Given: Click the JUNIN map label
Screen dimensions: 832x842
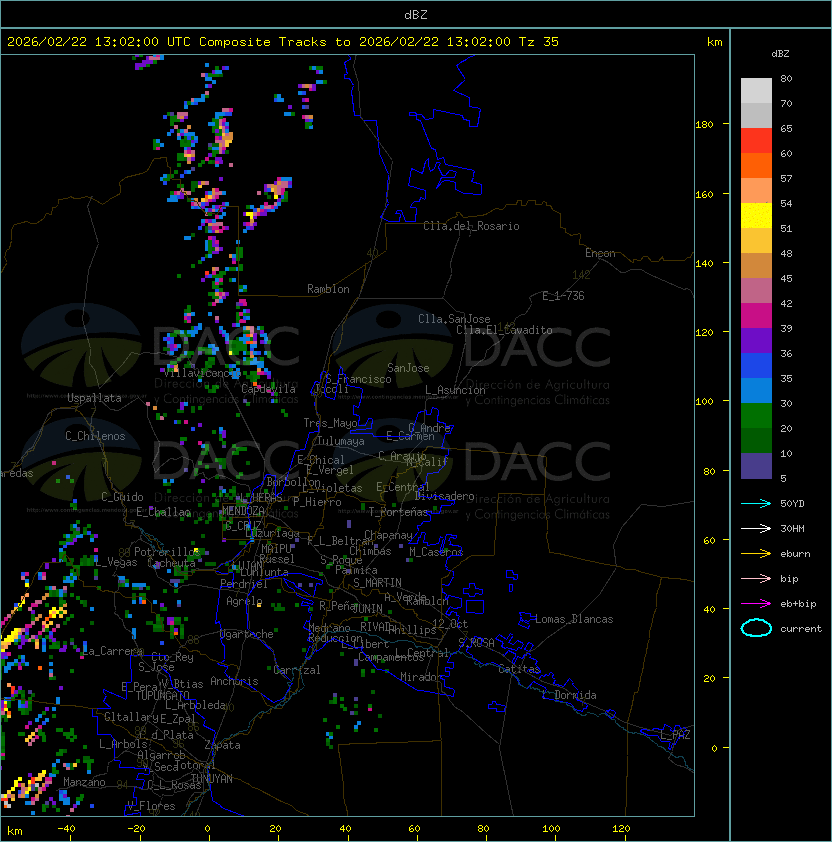Looking at the screenshot, I should (367, 608).
